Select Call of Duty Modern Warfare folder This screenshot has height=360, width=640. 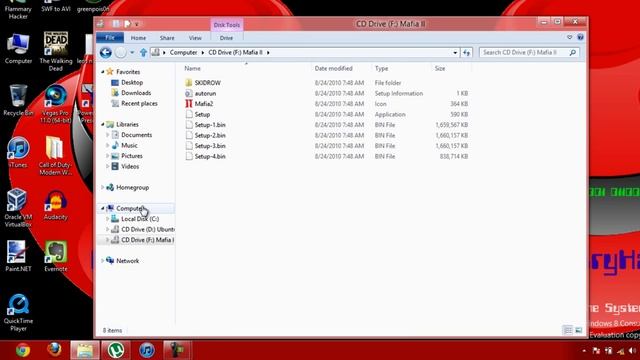[x=55, y=156]
